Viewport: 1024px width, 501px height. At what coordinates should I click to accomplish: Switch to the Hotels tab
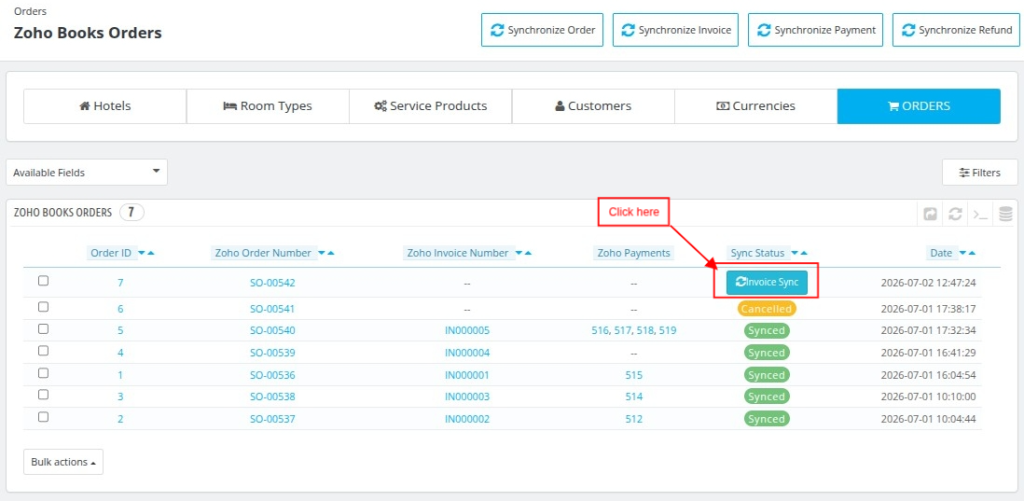coord(105,106)
